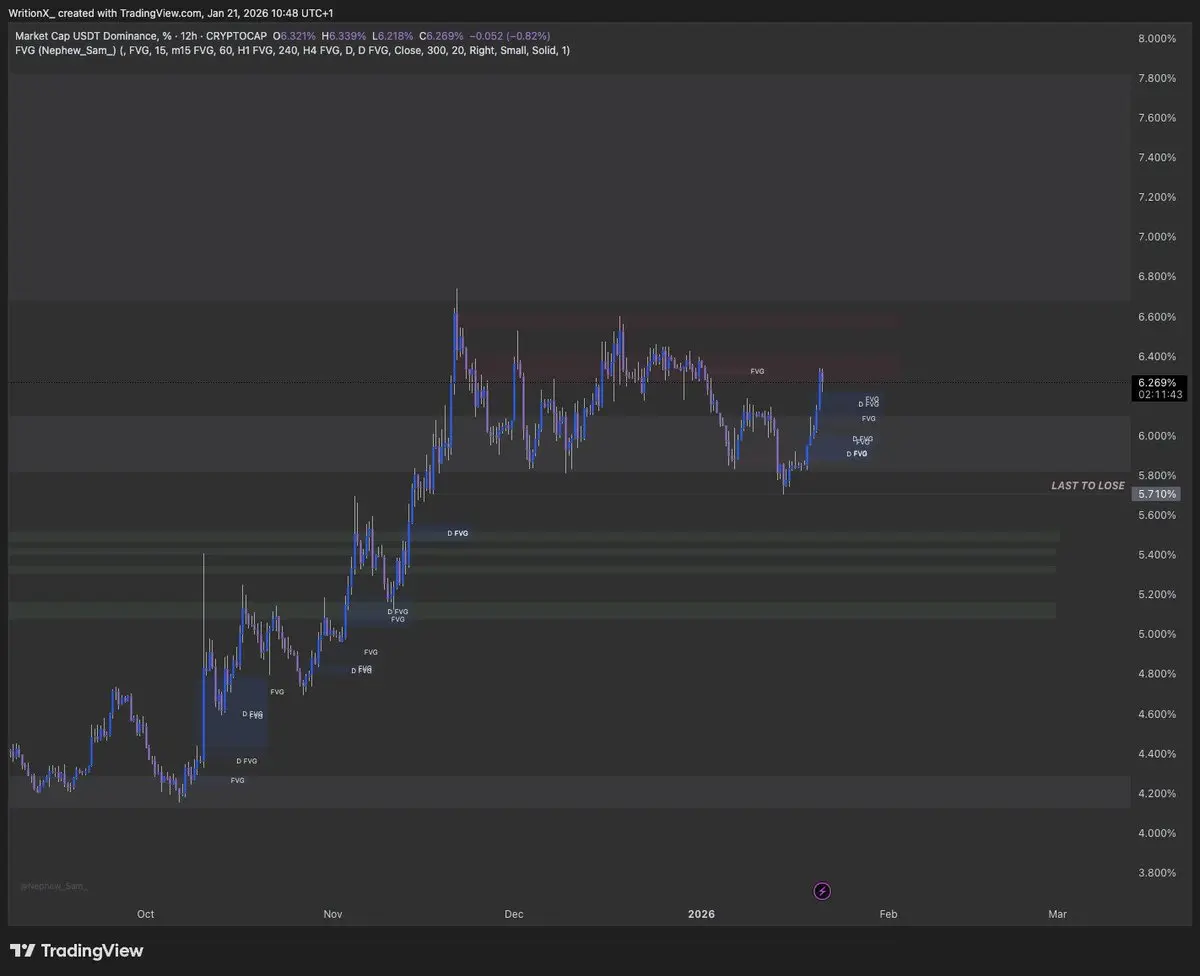Click the Oct label on time axis
The height and width of the screenshot is (976, 1200).
[x=146, y=914]
